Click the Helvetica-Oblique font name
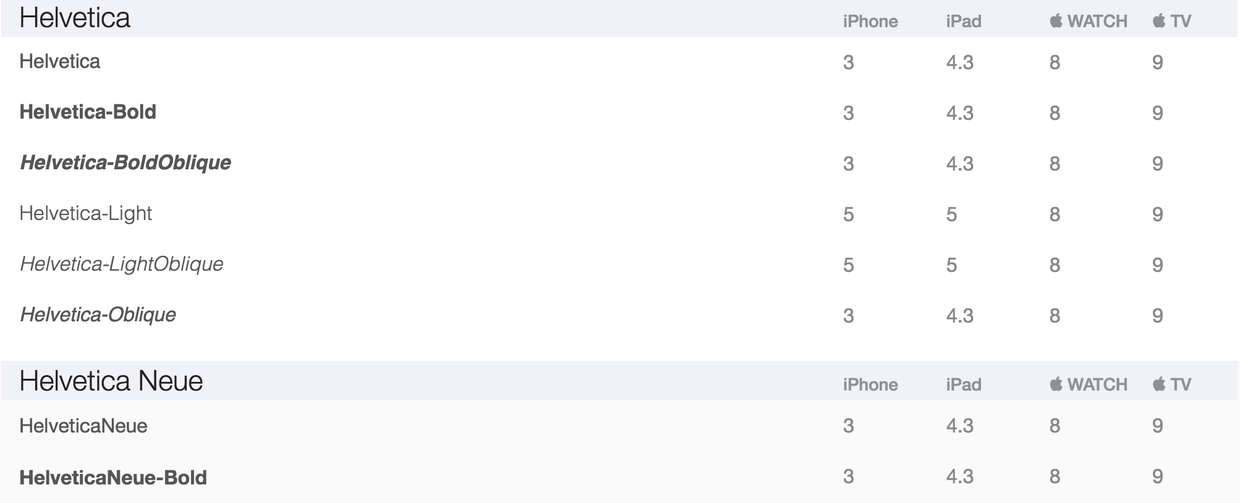Viewport: 1240px width, 503px height. coord(98,315)
